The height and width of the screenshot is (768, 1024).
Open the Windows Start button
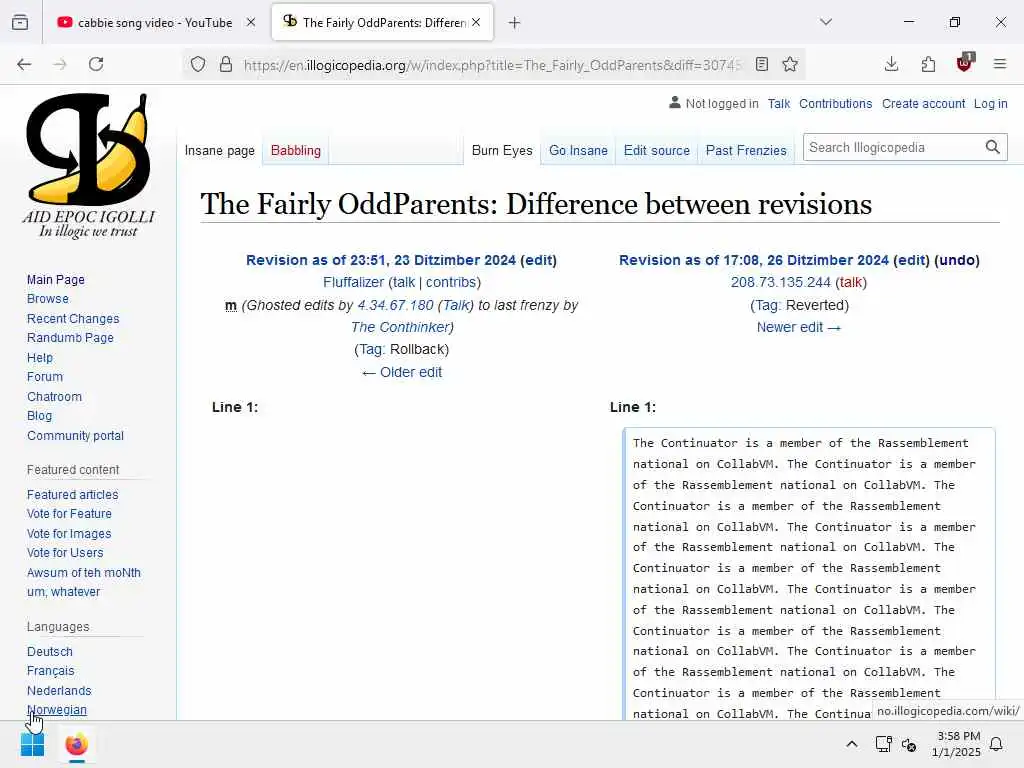pos(32,744)
